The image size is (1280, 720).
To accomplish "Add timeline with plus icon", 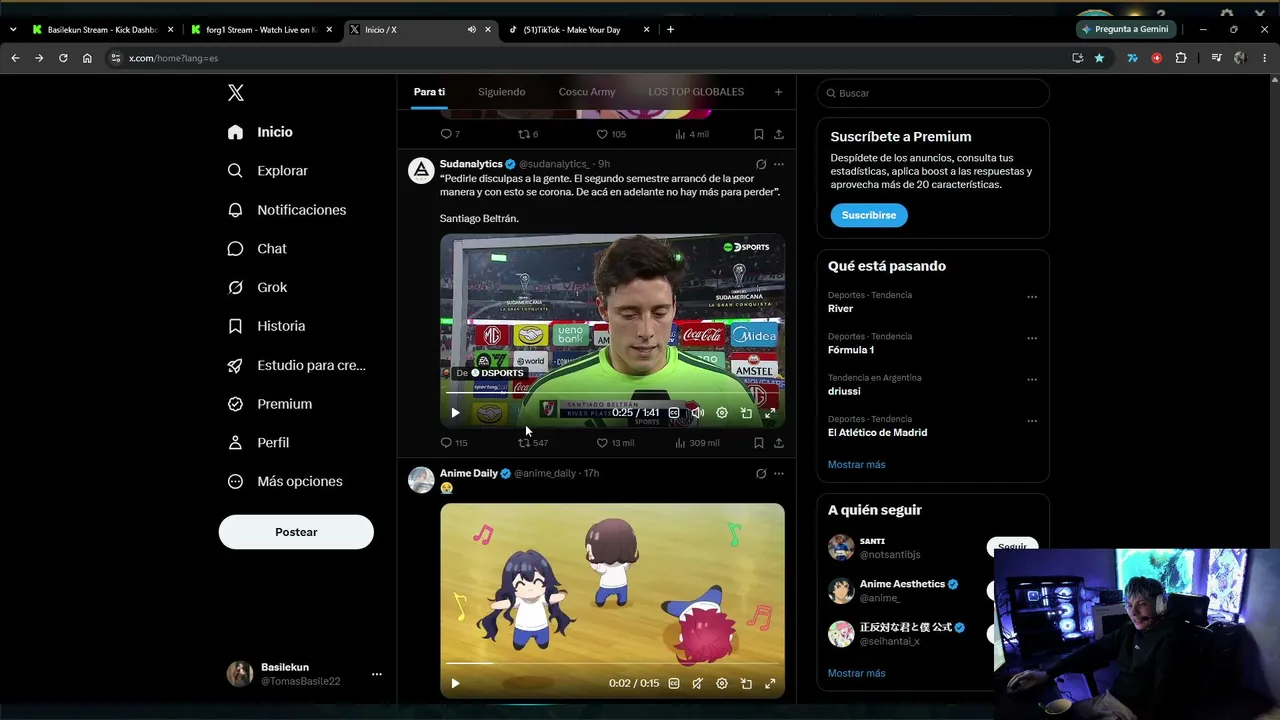I will coord(778,92).
